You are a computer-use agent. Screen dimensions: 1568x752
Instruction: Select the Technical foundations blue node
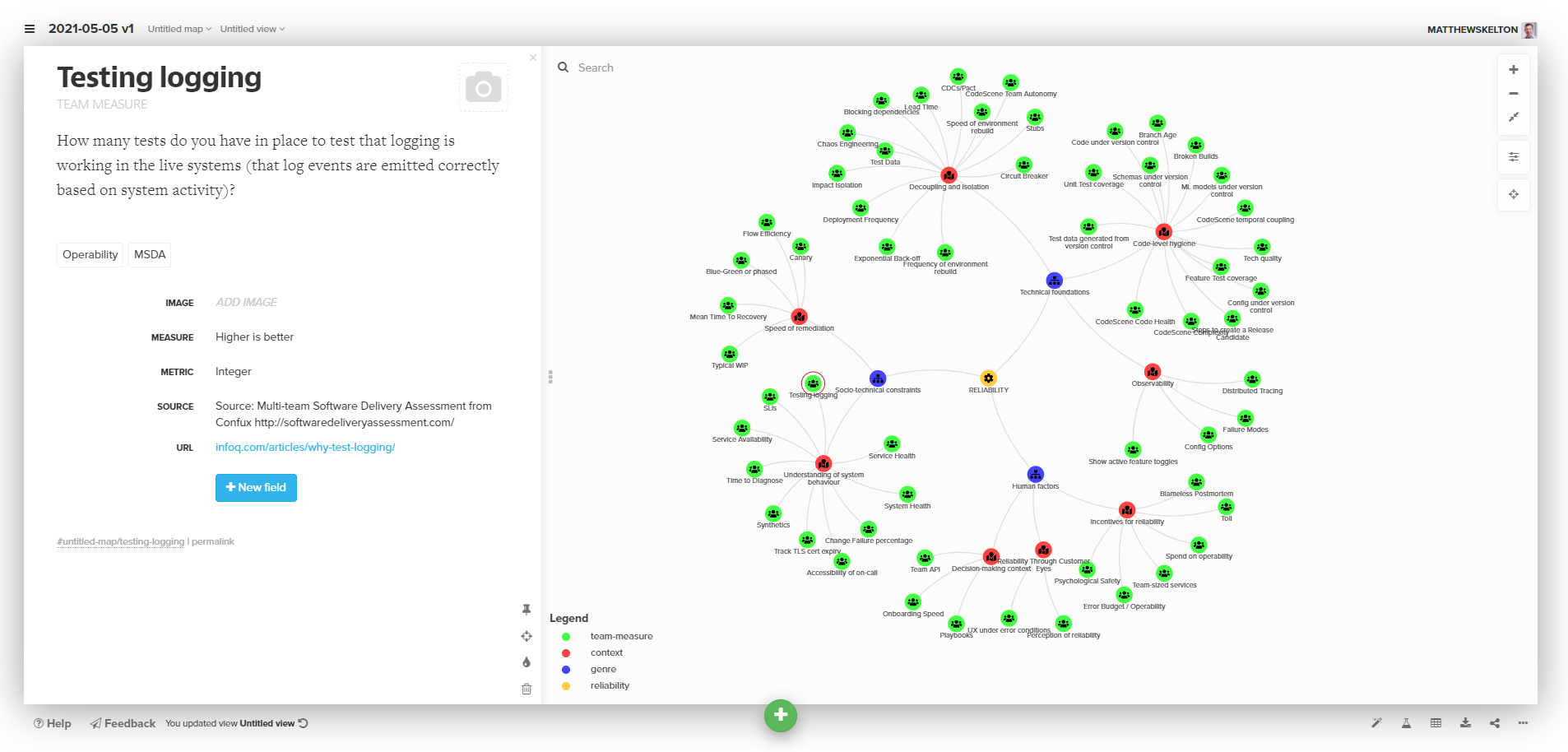pyautogui.click(x=1054, y=281)
